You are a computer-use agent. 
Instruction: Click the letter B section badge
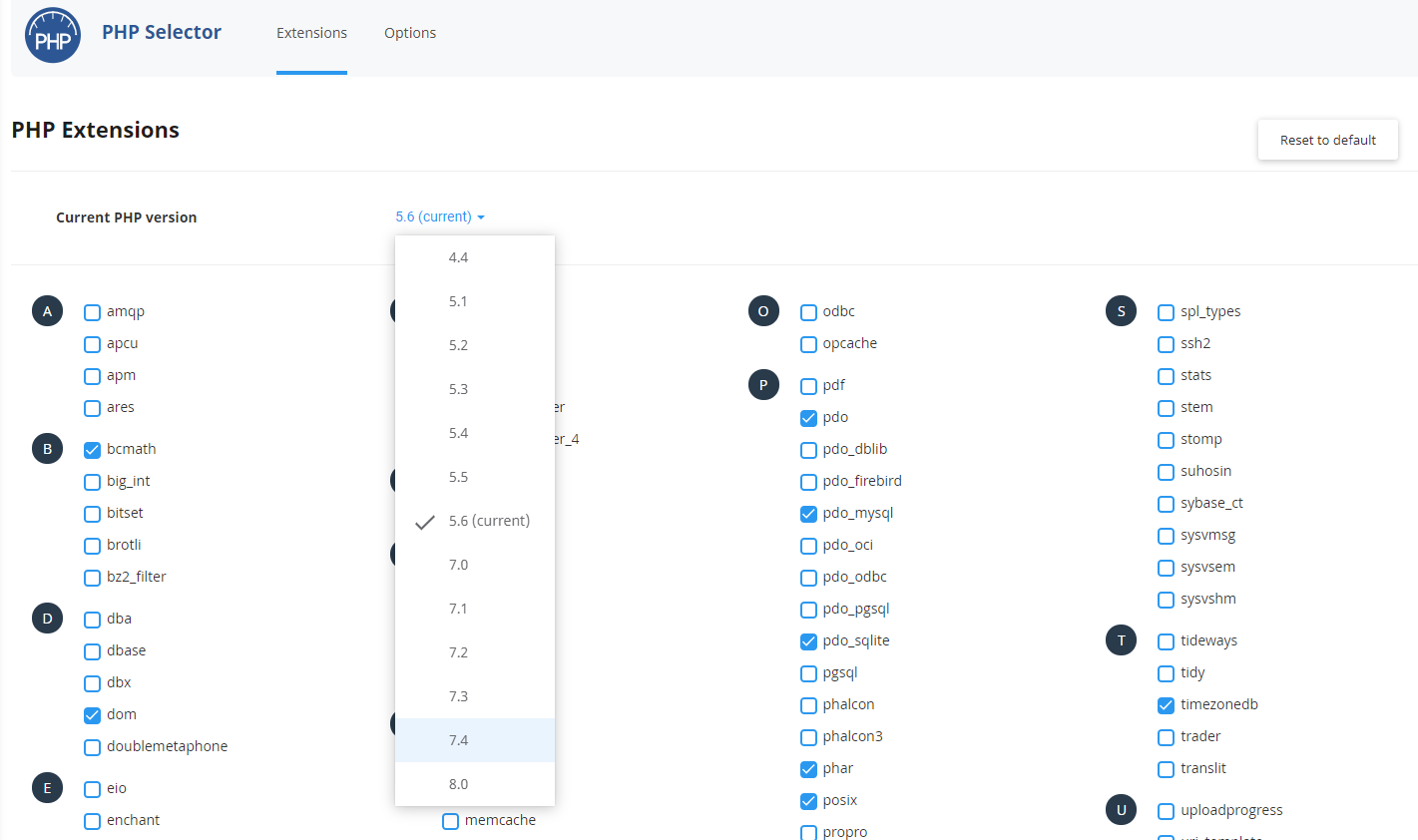(47, 449)
